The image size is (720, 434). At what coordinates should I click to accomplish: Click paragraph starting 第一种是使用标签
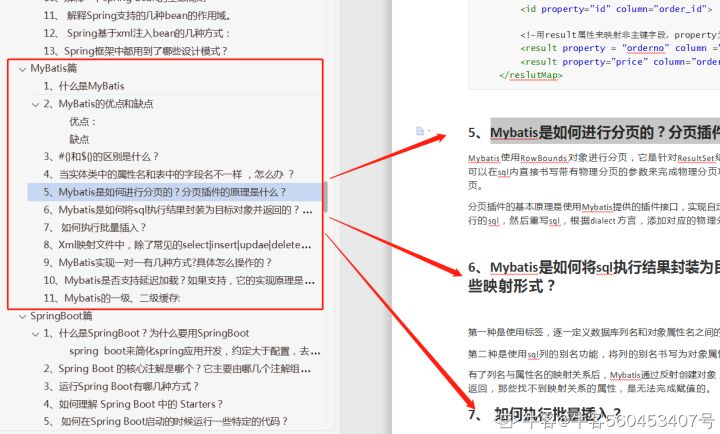tap(594, 332)
